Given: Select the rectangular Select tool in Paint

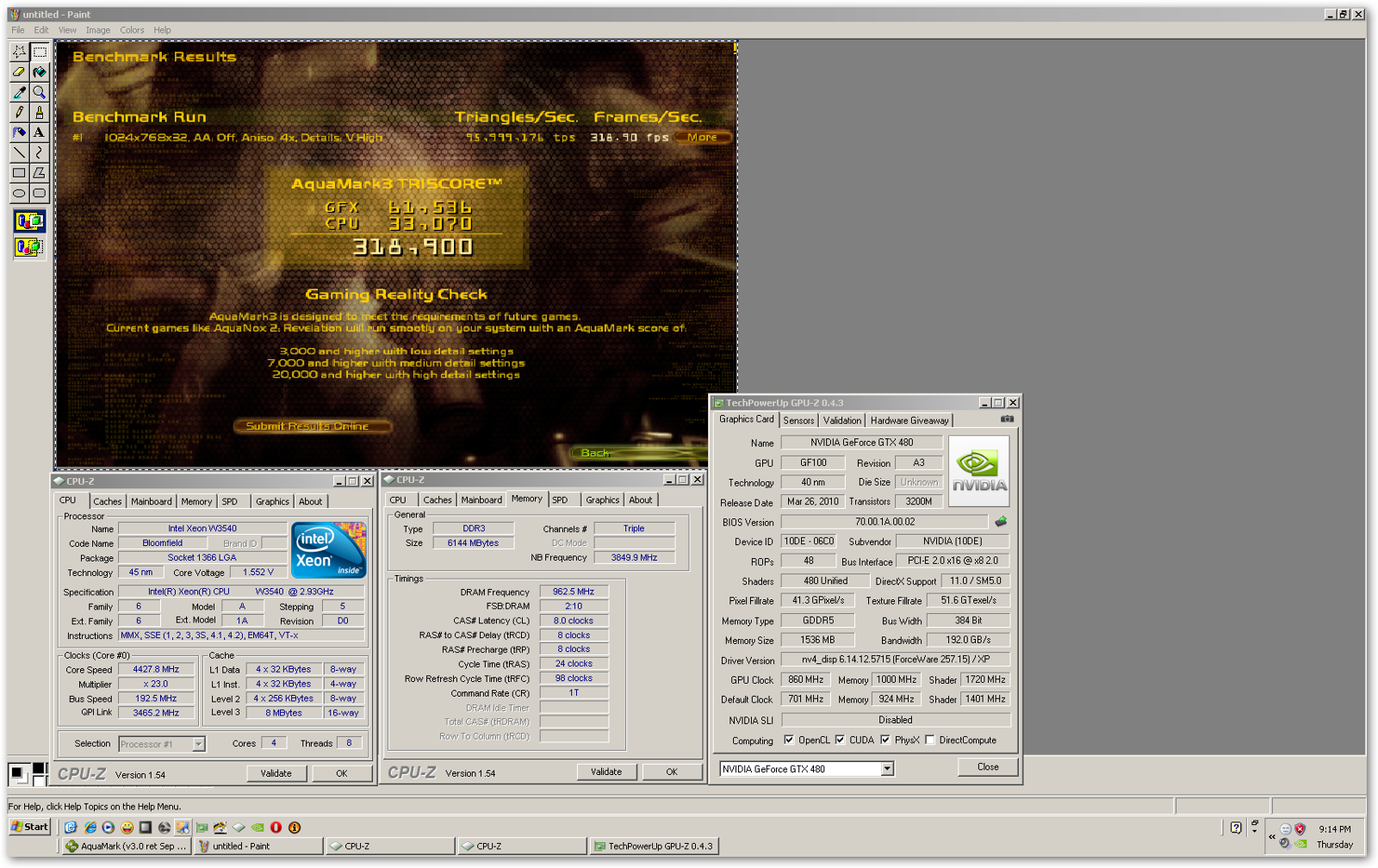Looking at the screenshot, I should pyautogui.click(x=40, y=52).
